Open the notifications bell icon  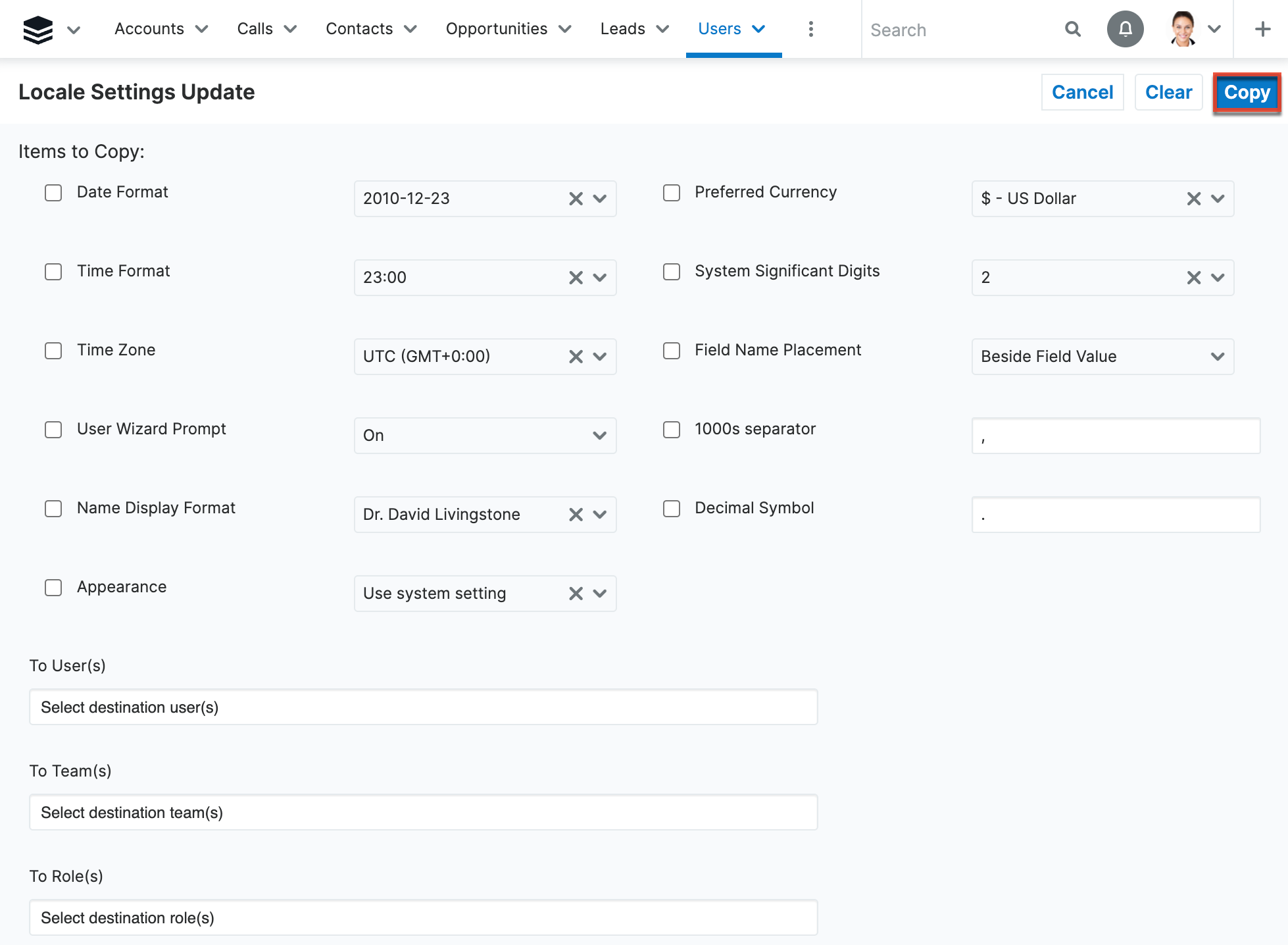(x=1125, y=29)
